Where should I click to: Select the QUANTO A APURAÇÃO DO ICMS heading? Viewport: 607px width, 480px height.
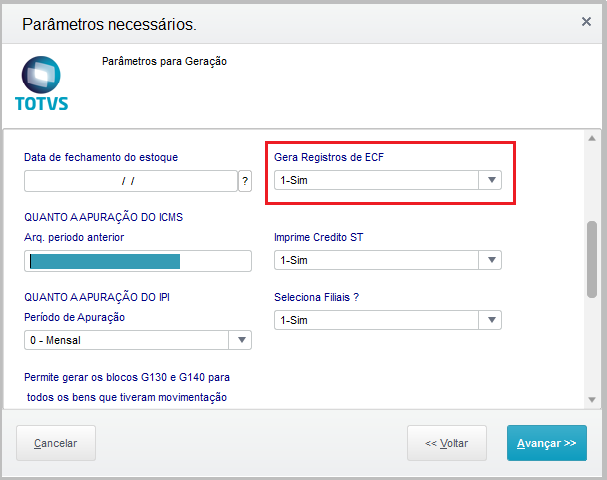(x=103, y=217)
